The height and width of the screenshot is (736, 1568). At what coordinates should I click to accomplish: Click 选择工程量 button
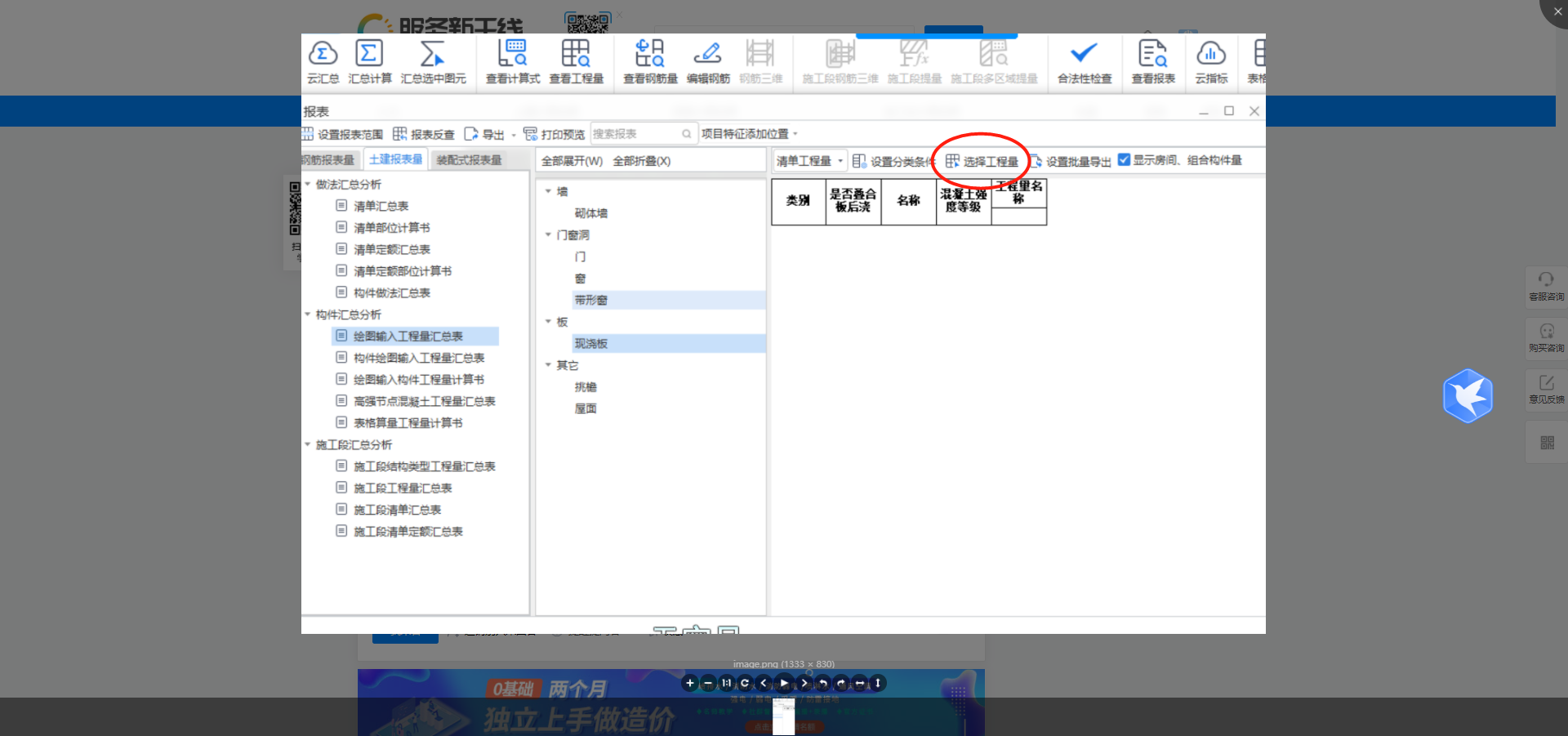982,161
